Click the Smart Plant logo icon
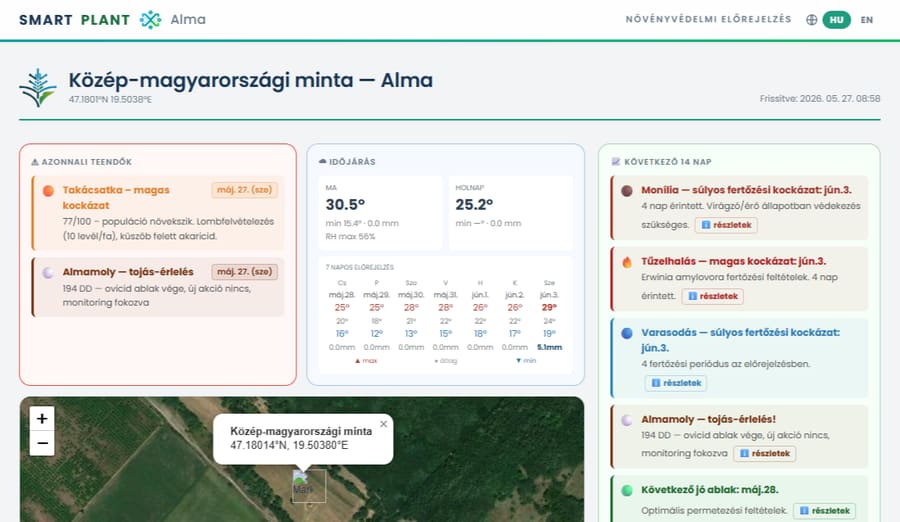Image resolution: width=900 pixels, height=522 pixels. pyautogui.click(x=150, y=20)
